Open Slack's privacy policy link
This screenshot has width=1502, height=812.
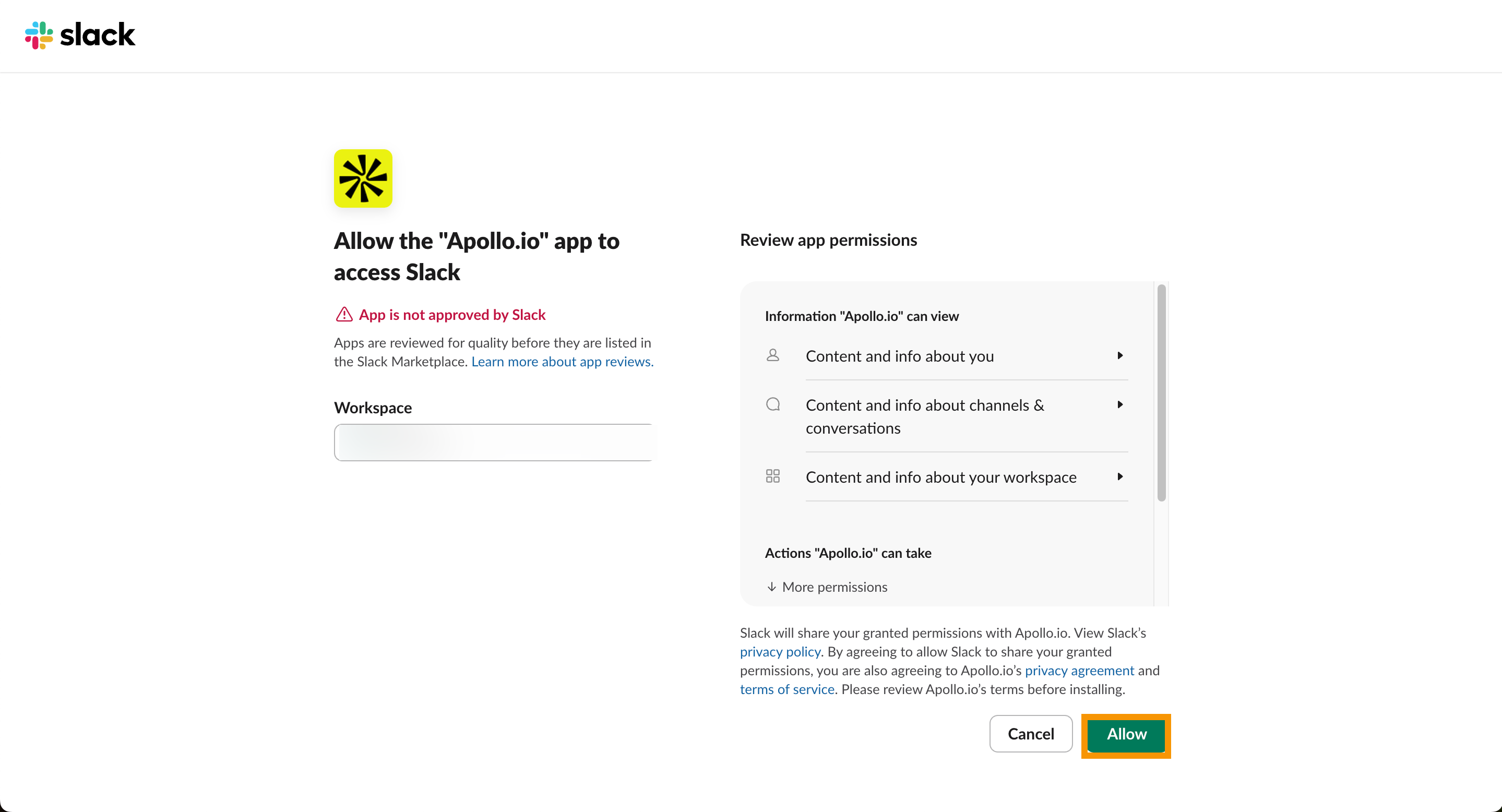(780, 652)
